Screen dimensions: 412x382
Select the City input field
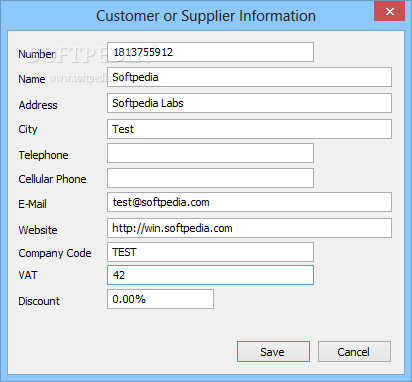pyautogui.click(x=249, y=129)
